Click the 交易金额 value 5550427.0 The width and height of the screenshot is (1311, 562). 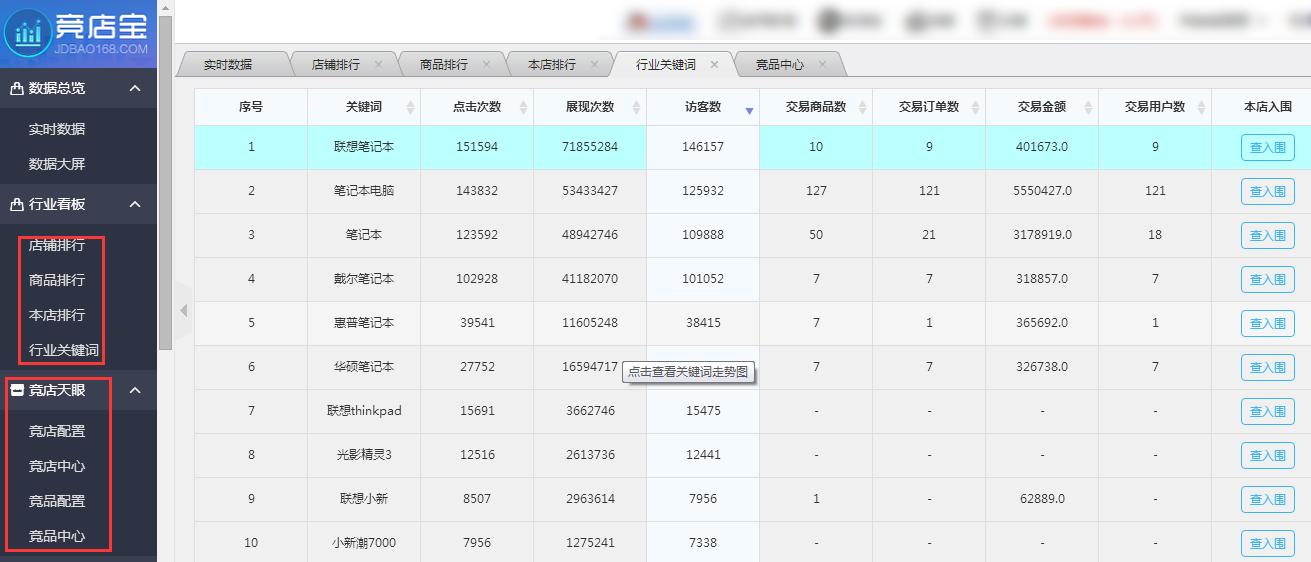tap(1042, 191)
